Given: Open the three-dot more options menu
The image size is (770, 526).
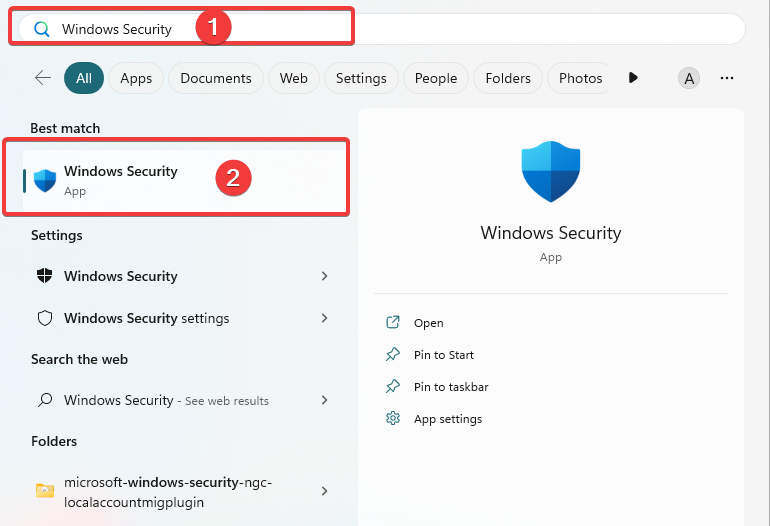Looking at the screenshot, I should point(727,78).
